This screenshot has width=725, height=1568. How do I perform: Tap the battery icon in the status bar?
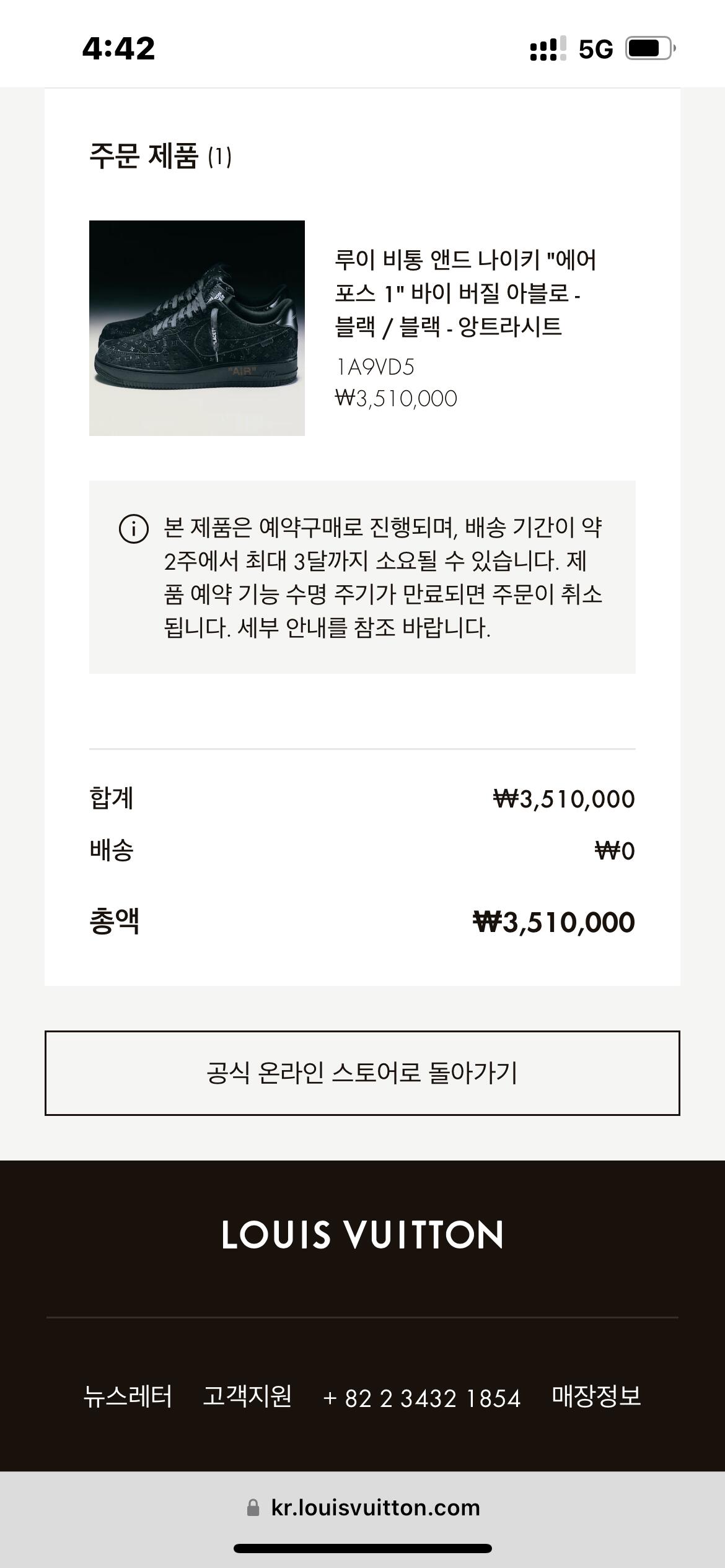point(649,48)
